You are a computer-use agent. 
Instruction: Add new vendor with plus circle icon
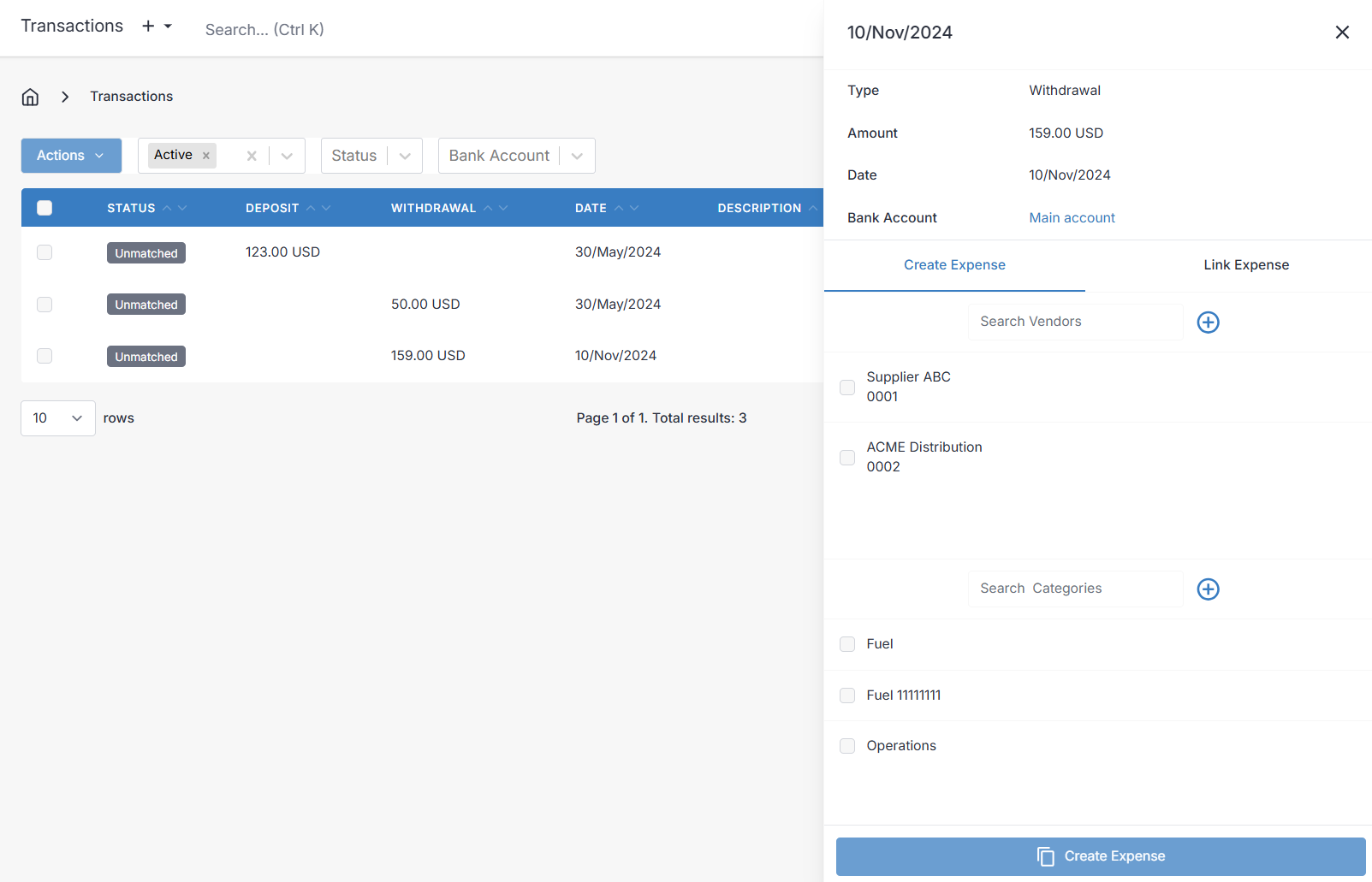[1208, 323]
